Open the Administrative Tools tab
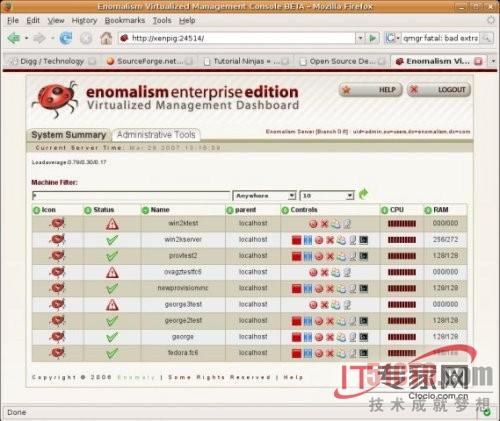 click(x=156, y=135)
